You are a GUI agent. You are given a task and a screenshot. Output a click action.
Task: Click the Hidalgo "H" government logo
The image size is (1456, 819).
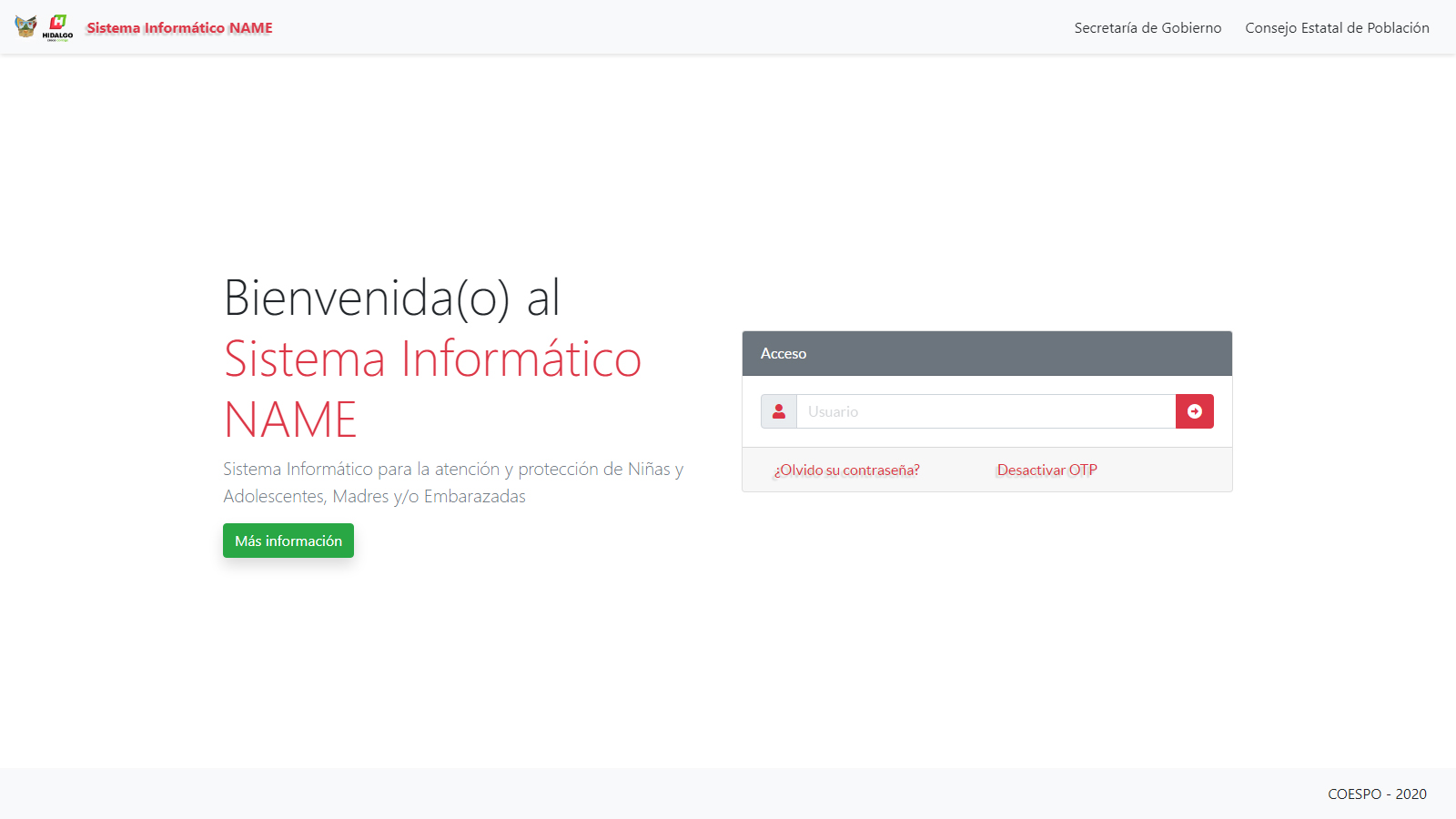click(58, 22)
